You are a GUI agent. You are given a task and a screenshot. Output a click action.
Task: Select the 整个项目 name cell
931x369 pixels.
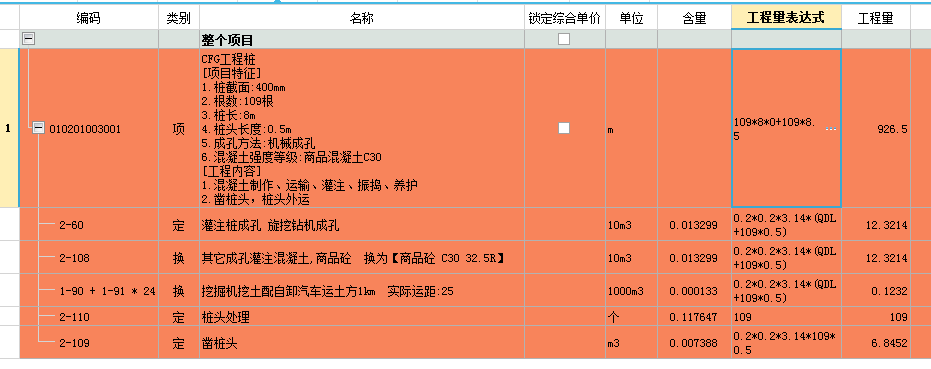362,40
